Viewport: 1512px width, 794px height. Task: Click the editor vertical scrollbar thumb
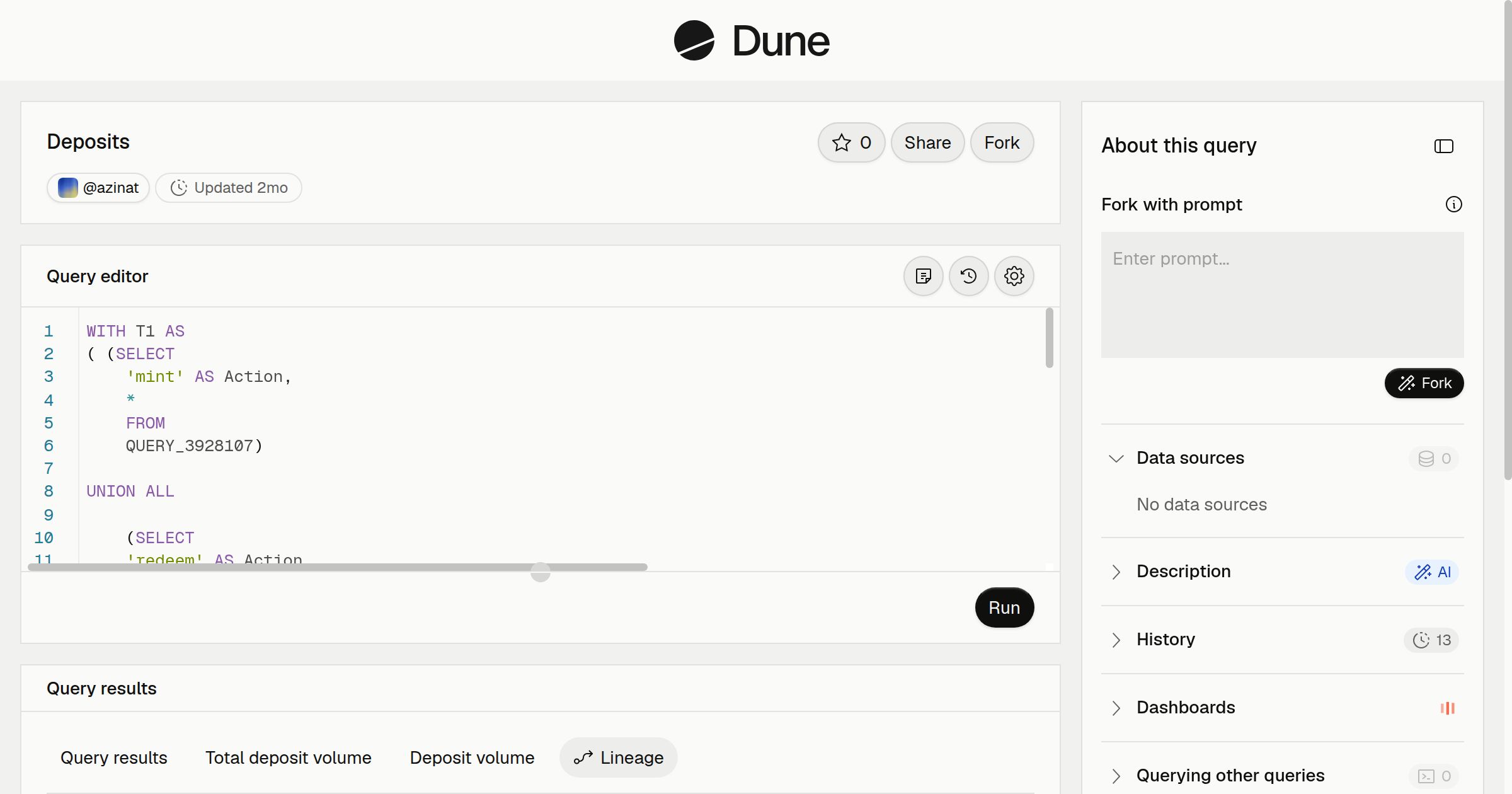click(1050, 338)
